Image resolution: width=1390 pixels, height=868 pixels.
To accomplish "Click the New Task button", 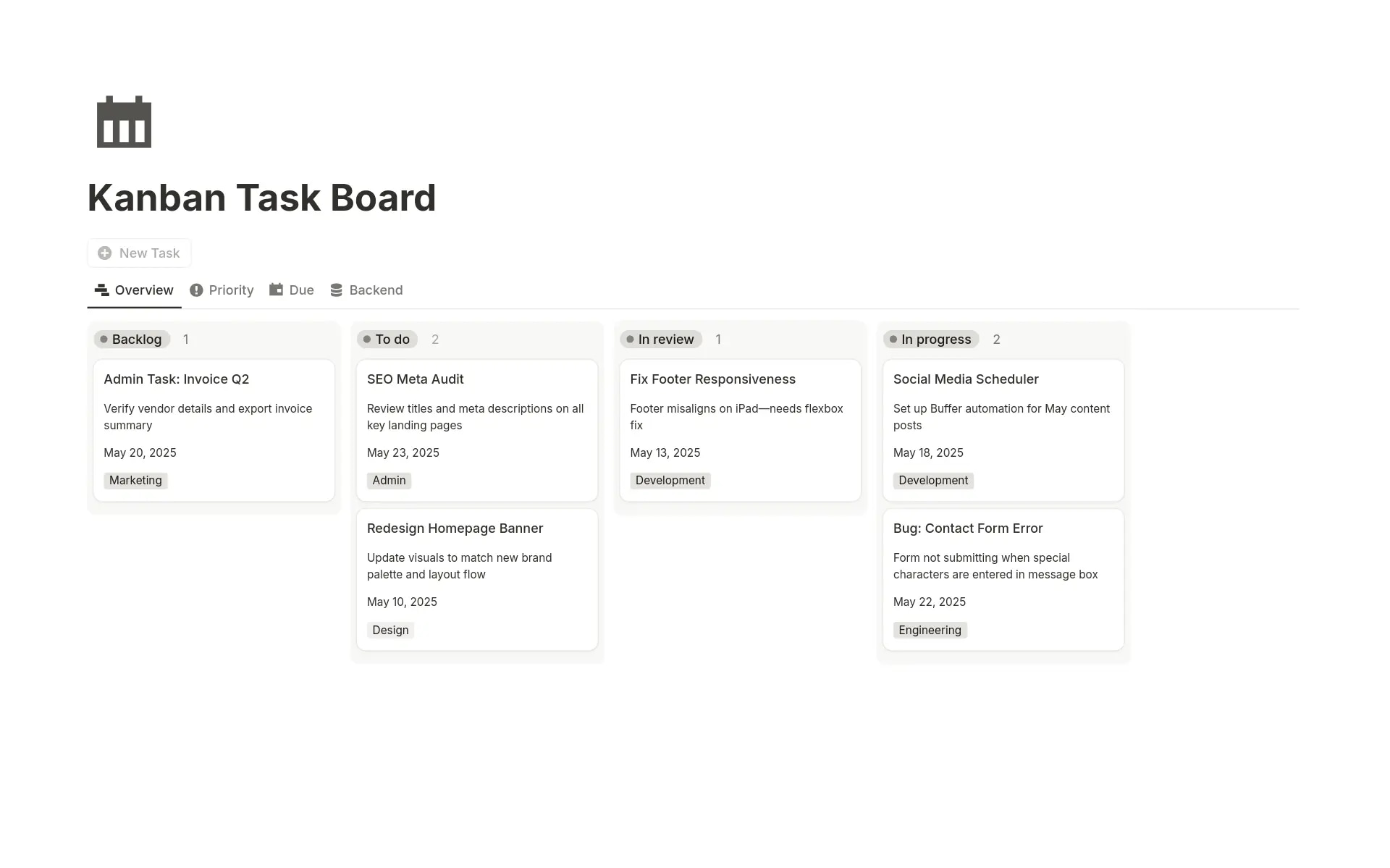I will tap(138, 253).
